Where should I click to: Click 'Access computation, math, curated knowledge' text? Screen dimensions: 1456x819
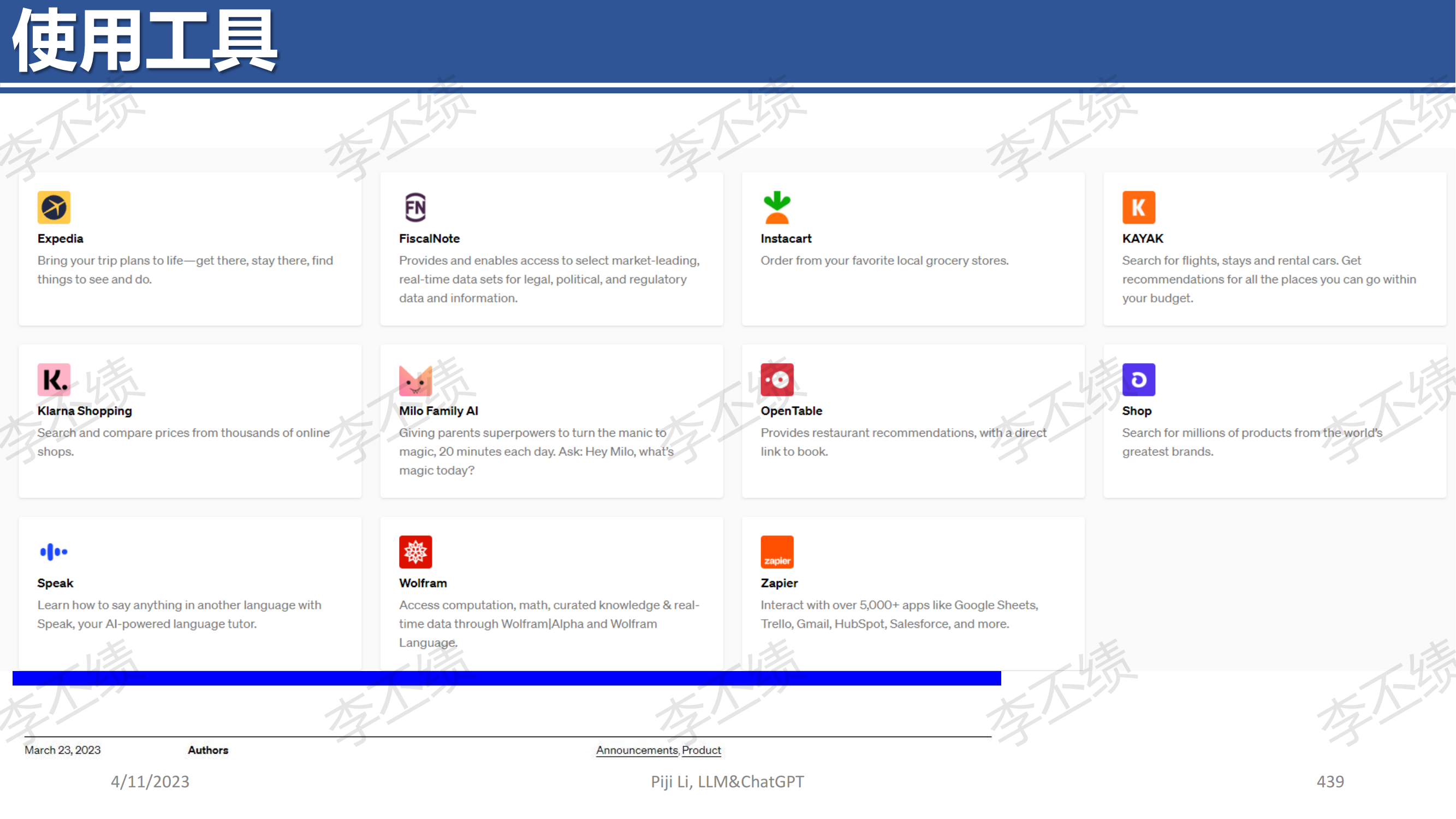coord(549,624)
